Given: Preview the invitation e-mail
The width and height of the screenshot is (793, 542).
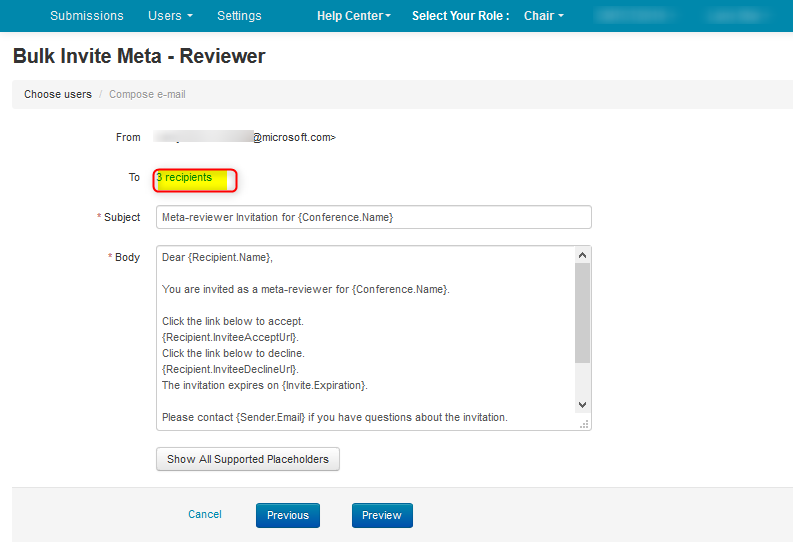Looking at the screenshot, I should pyautogui.click(x=382, y=515).
